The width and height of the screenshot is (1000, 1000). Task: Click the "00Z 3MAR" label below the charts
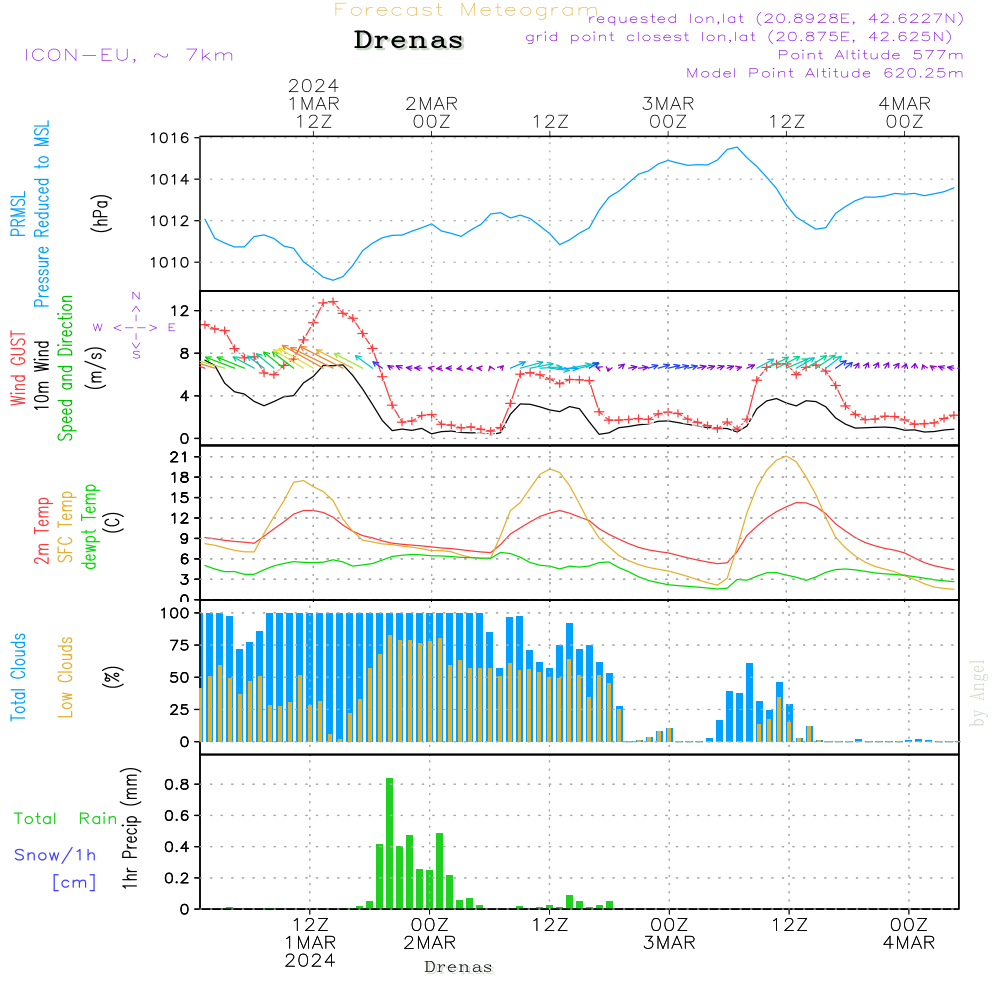[669, 933]
